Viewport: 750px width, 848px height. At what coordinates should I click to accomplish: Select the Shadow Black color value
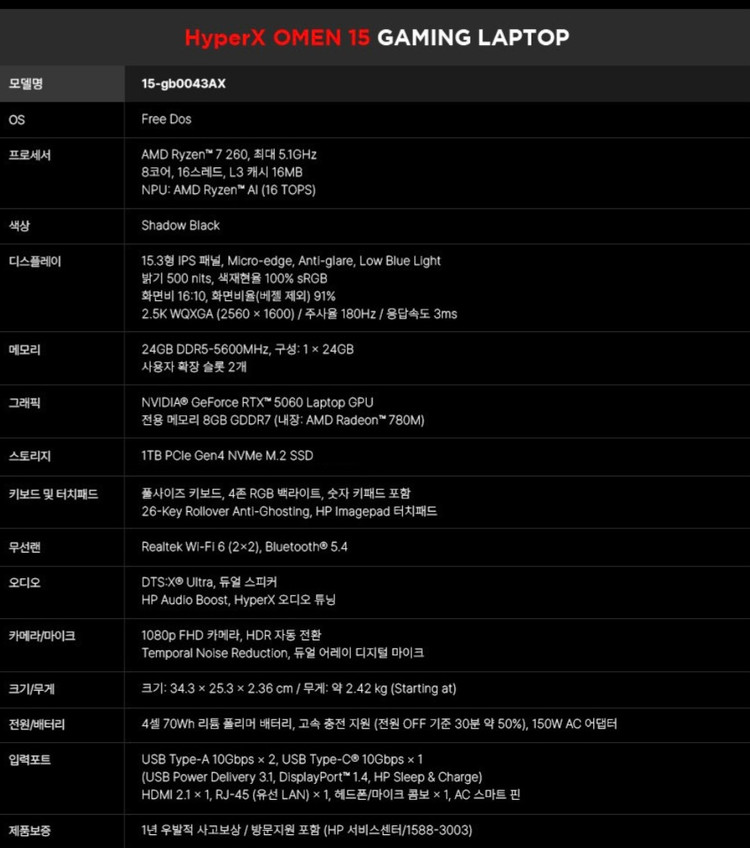tap(181, 226)
